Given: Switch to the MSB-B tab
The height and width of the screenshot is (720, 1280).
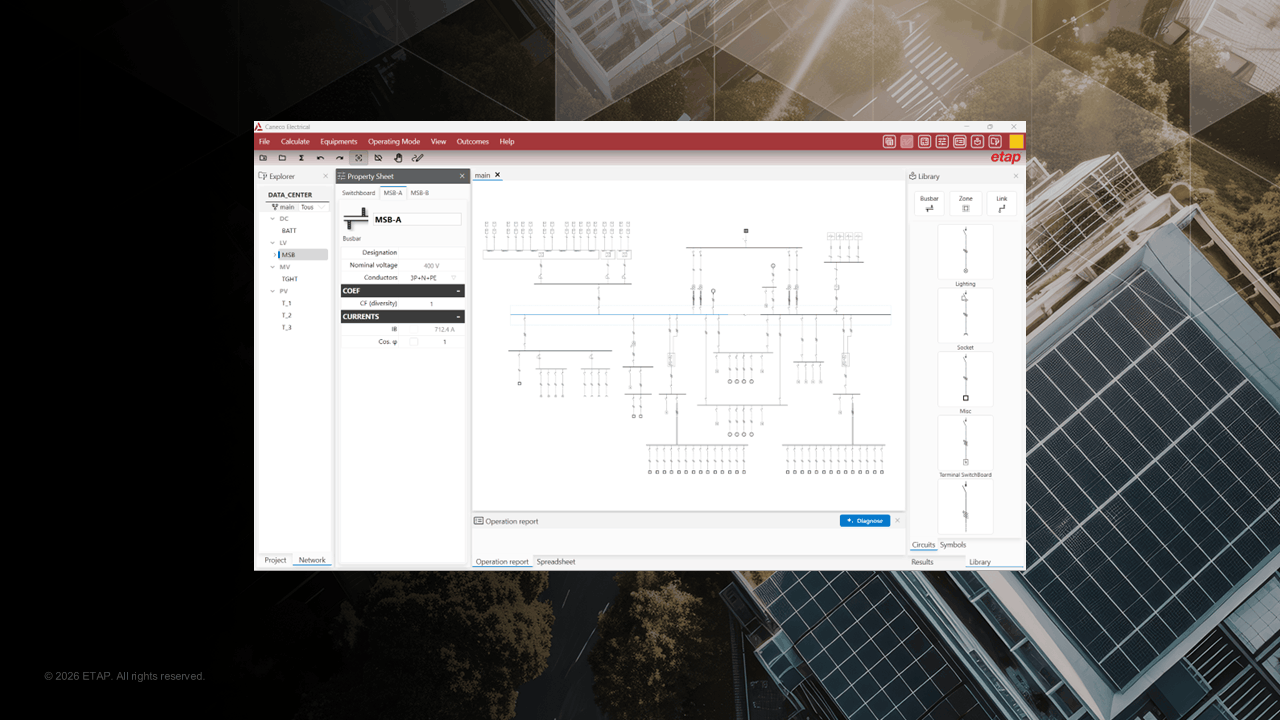Looking at the screenshot, I should (x=420, y=193).
